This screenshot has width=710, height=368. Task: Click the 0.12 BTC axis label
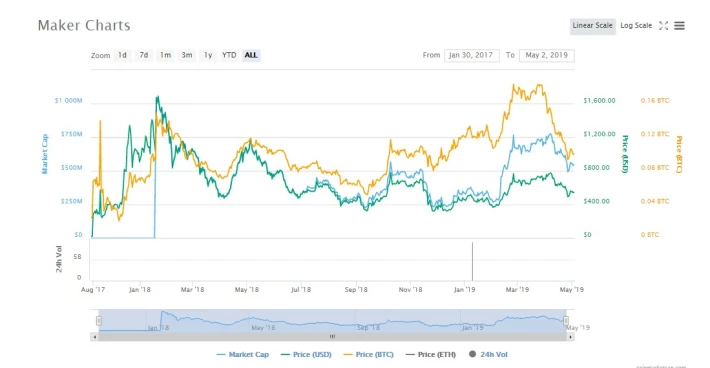coord(655,134)
